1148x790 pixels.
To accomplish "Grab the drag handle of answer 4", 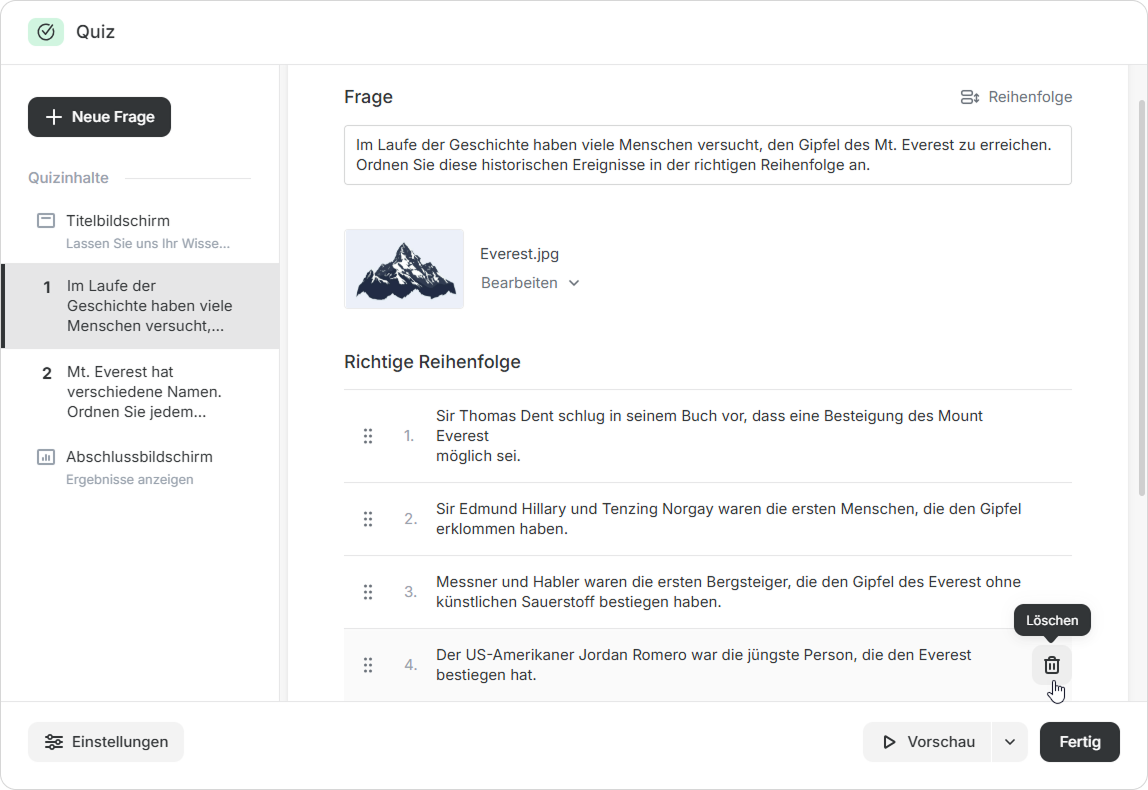I will (x=368, y=665).
